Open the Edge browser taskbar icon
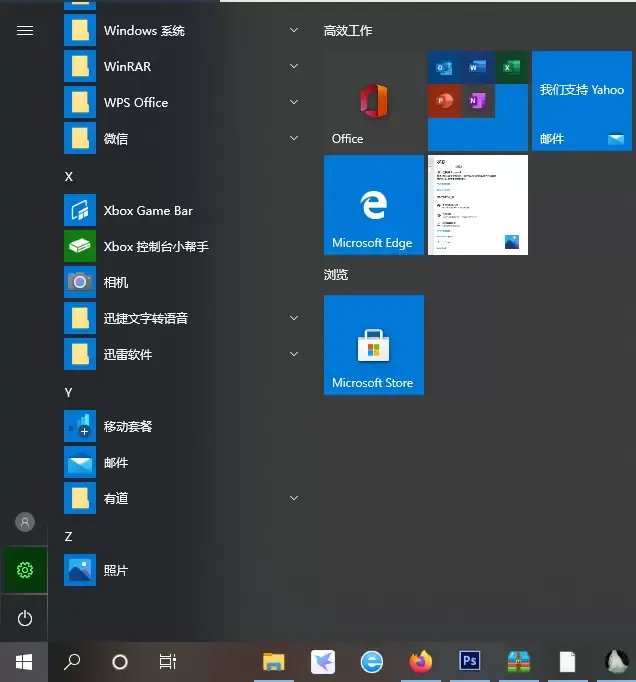 point(372,662)
